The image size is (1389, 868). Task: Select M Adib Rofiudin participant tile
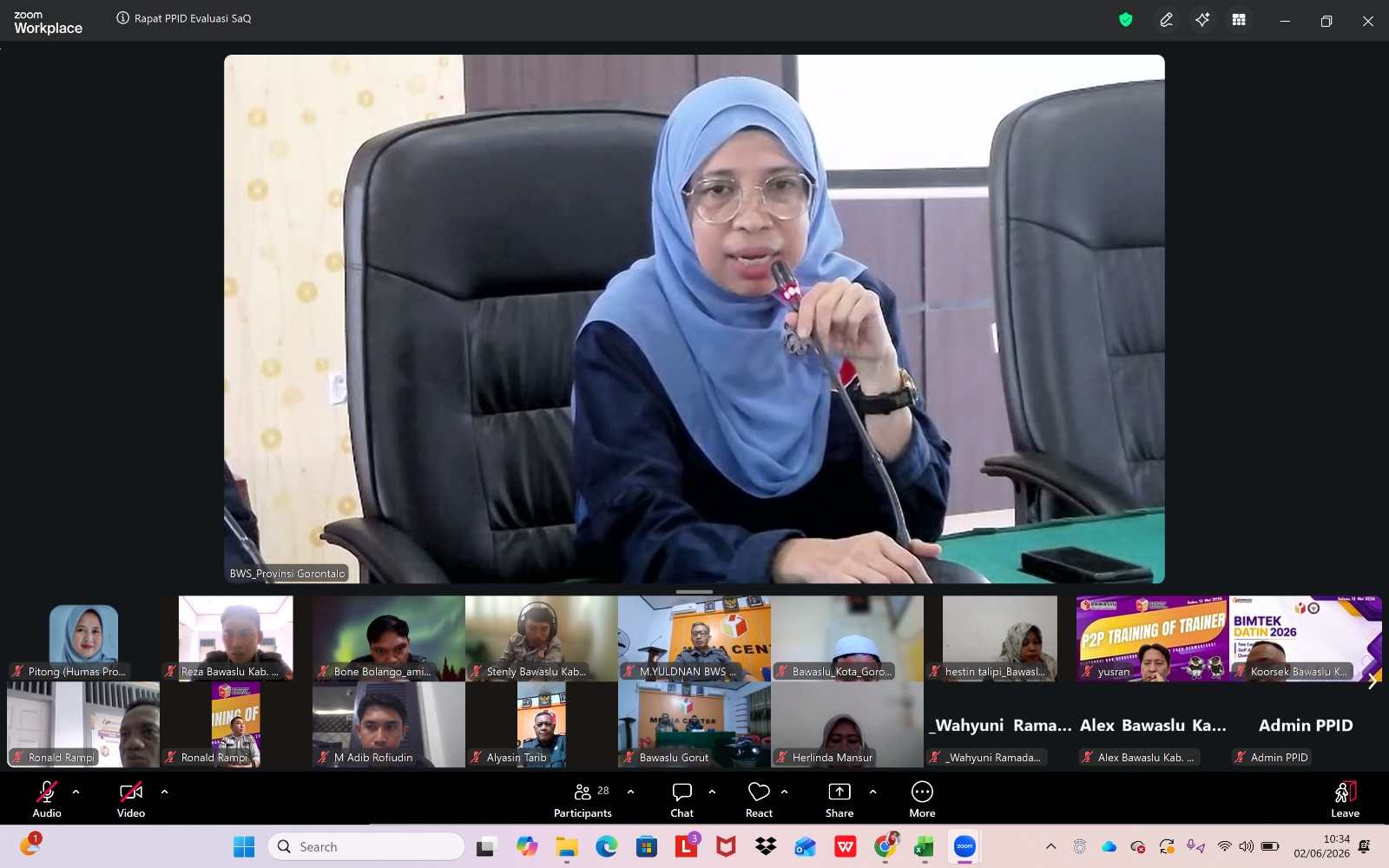pos(389,725)
